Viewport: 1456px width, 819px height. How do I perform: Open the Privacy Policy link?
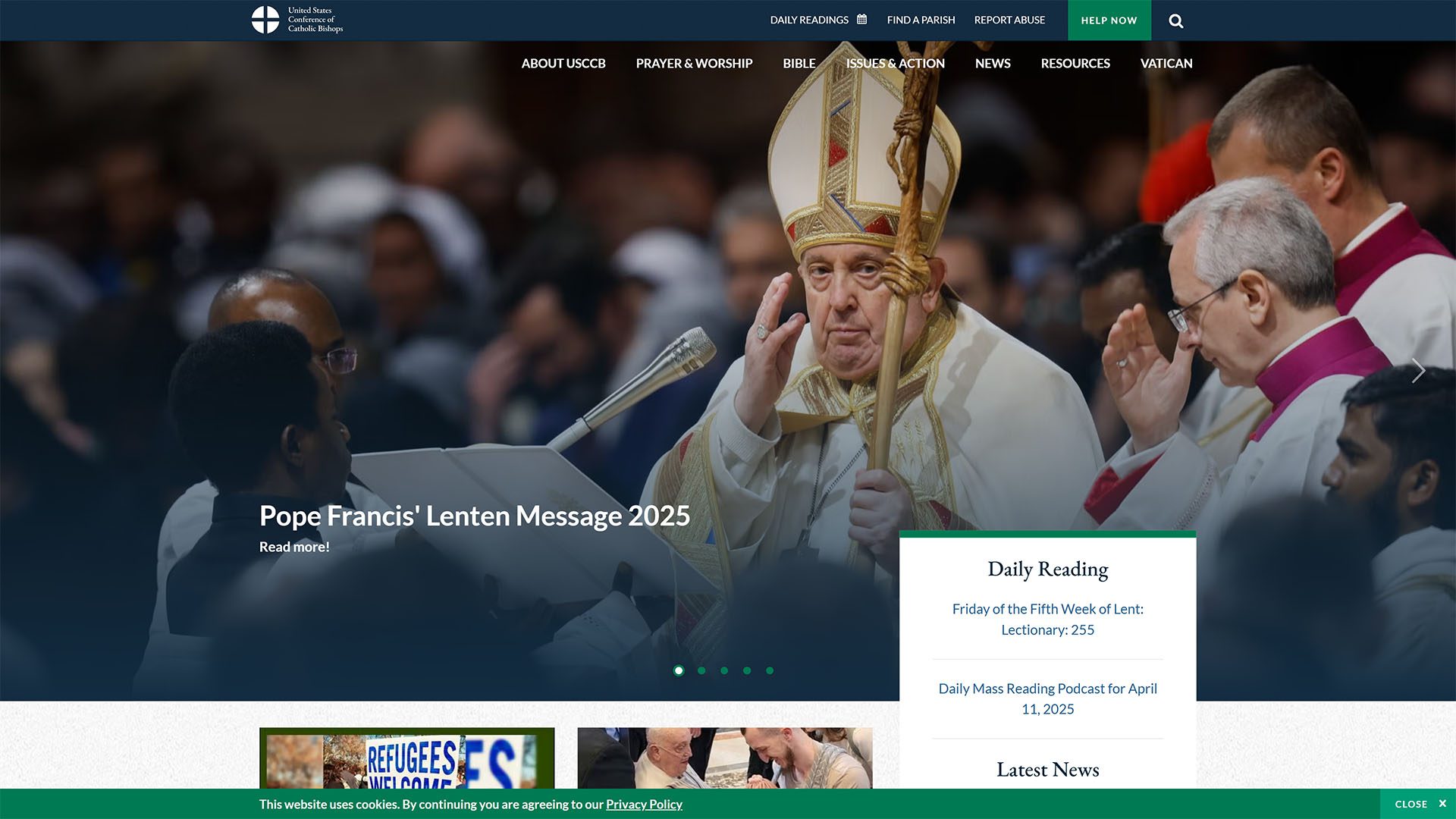(644, 805)
